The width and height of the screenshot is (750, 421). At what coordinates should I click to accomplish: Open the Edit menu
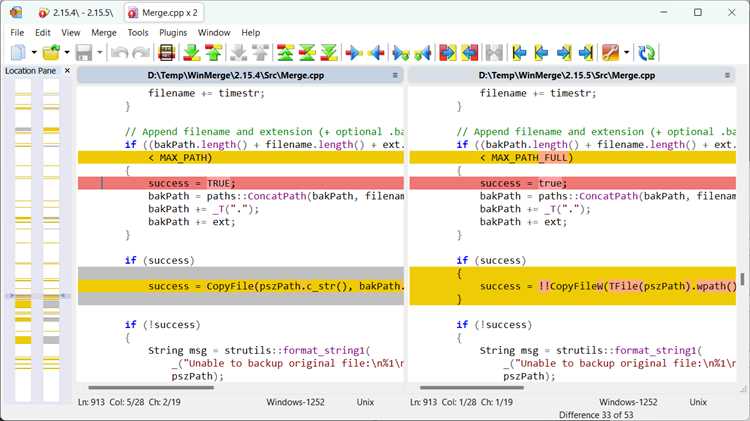coord(43,33)
